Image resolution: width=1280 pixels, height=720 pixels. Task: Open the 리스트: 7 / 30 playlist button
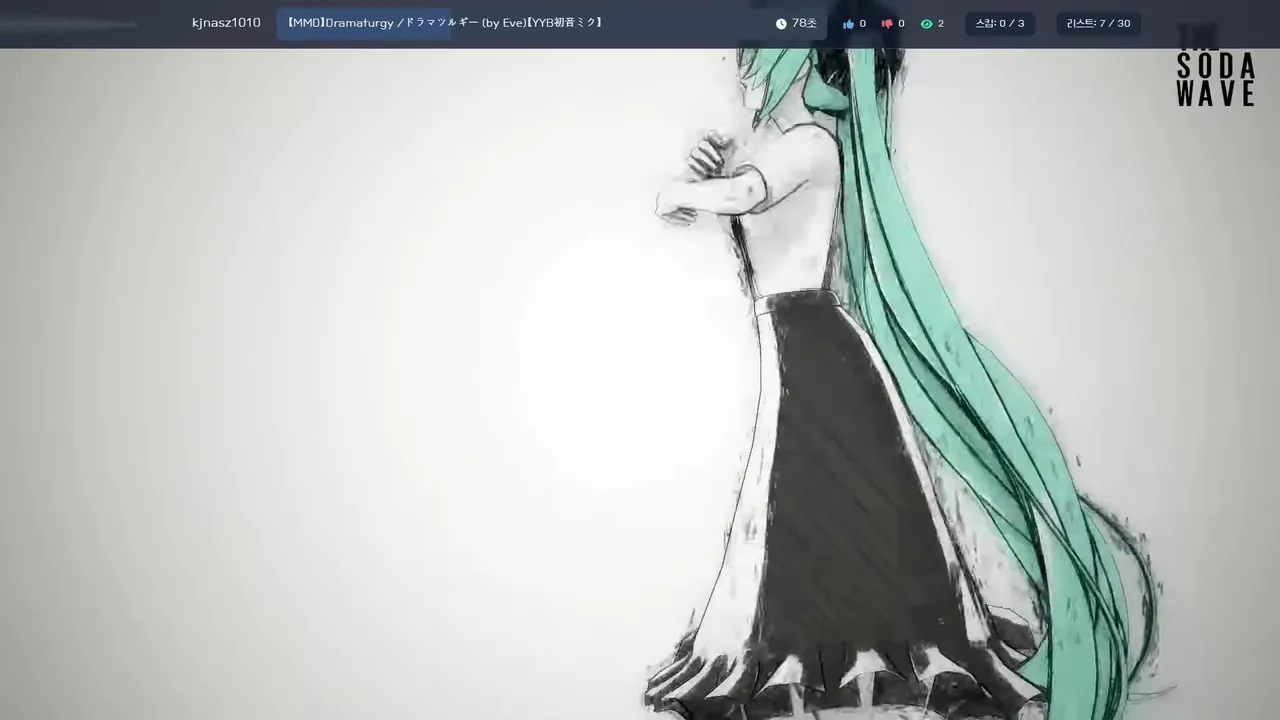[1098, 23]
